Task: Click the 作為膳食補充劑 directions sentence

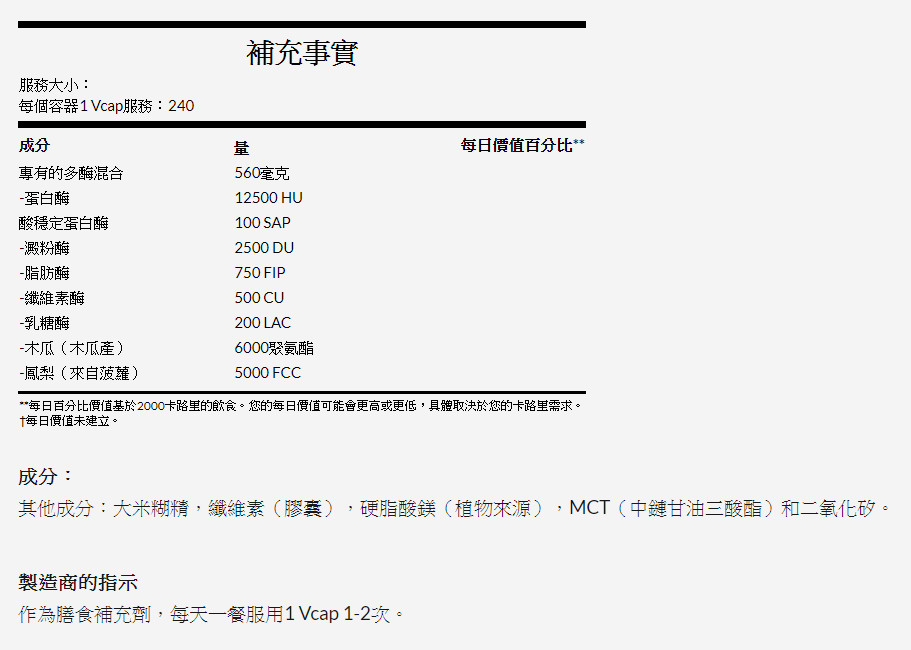Action: pyautogui.click(x=211, y=614)
